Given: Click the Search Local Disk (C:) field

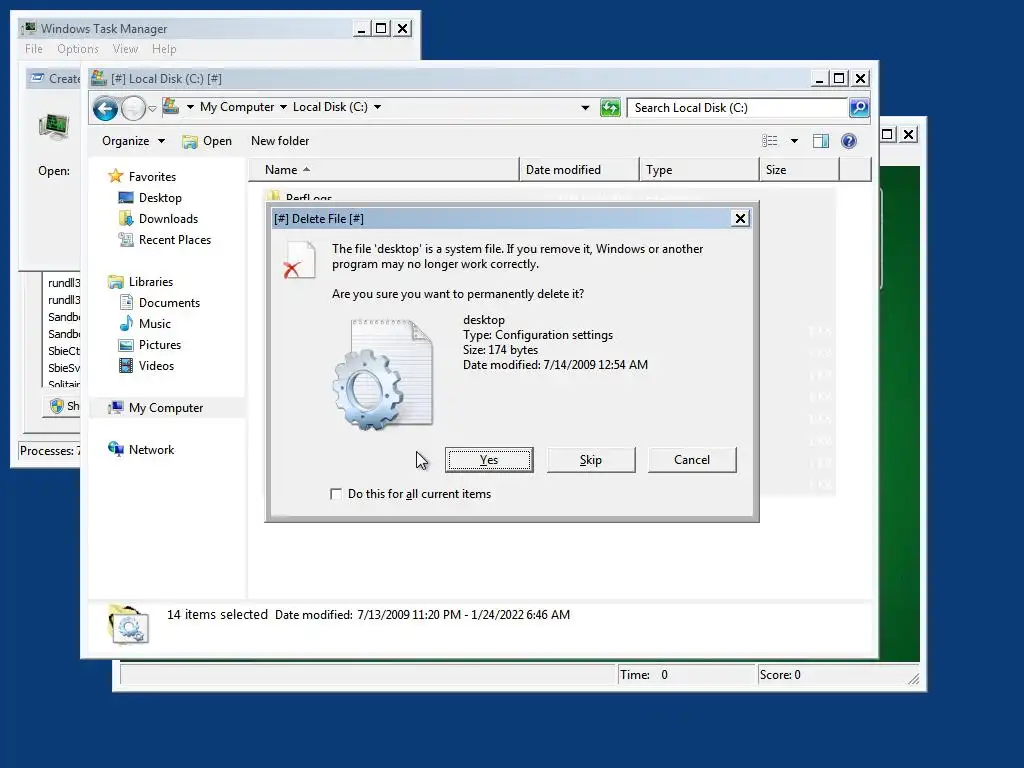Looking at the screenshot, I should 737,108.
